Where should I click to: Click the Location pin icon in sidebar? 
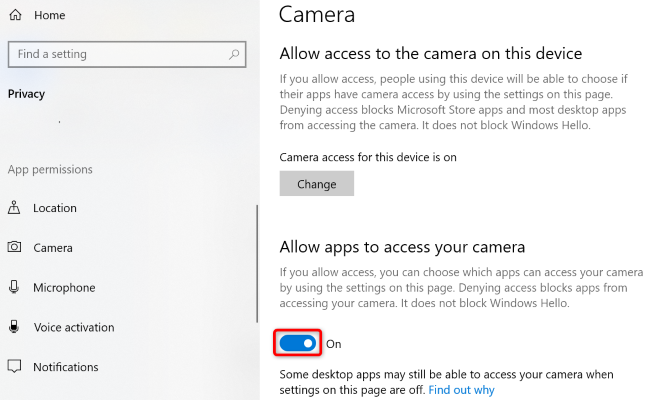15,208
